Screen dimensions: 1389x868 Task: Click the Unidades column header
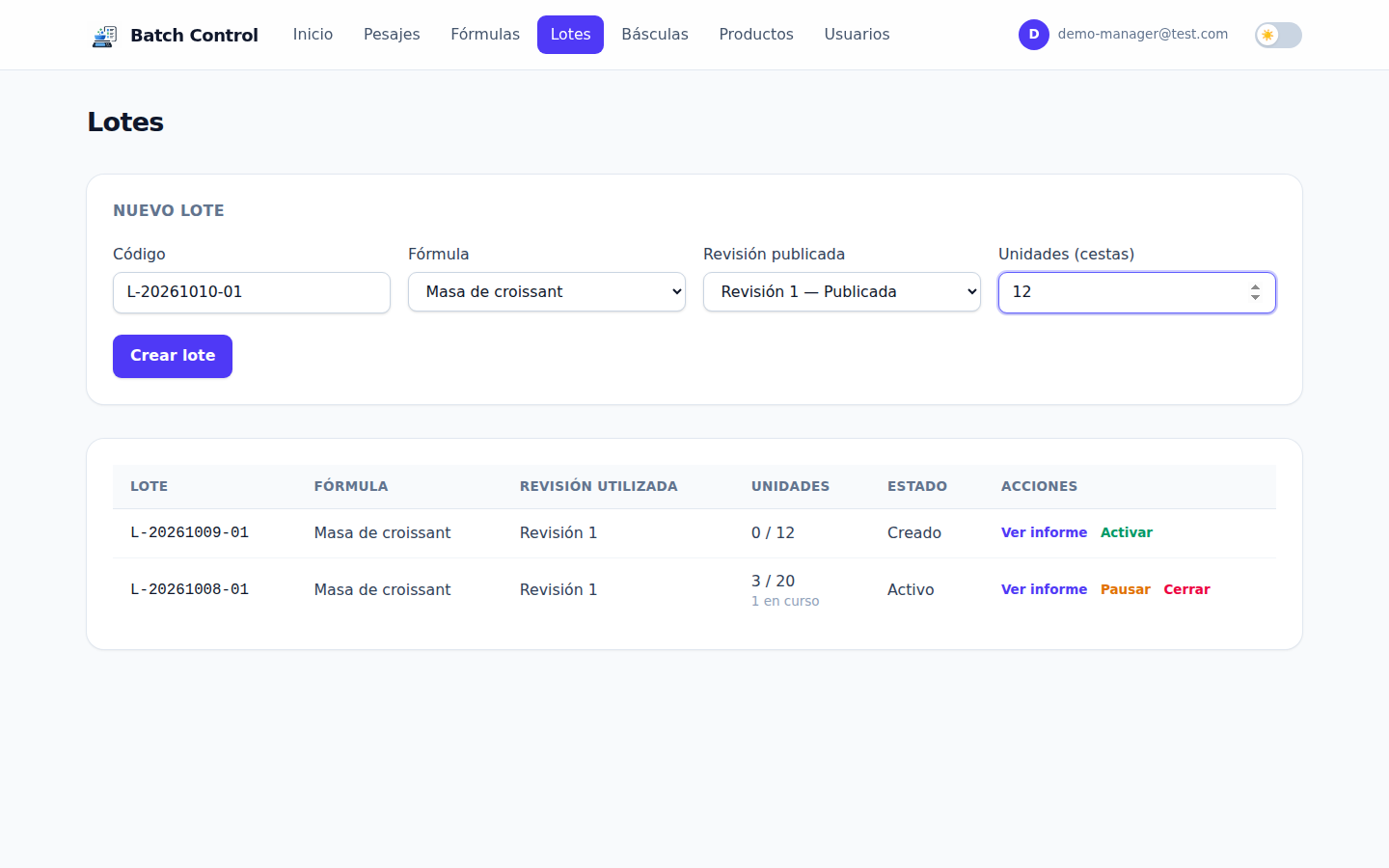pyautogui.click(x=791, y=486)
